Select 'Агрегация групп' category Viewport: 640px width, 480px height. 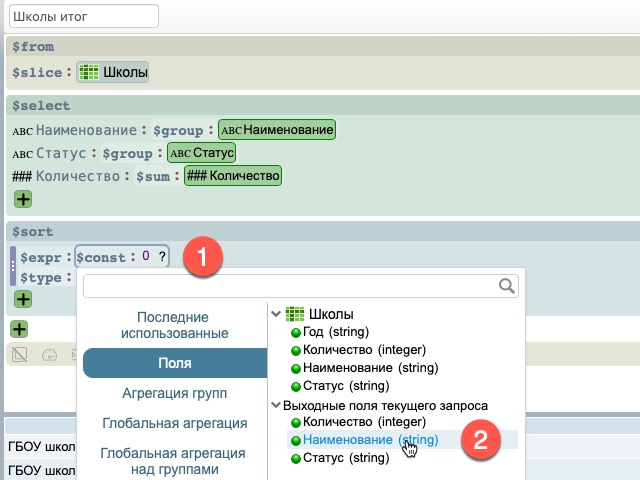click(x=175, y=393)
